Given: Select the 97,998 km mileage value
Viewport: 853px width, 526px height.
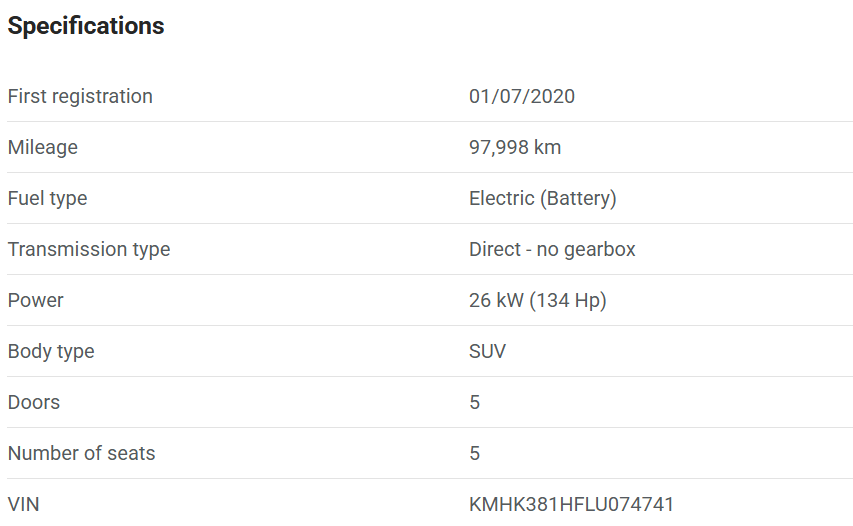Looking at the screenshot, I should click(515, 148).
